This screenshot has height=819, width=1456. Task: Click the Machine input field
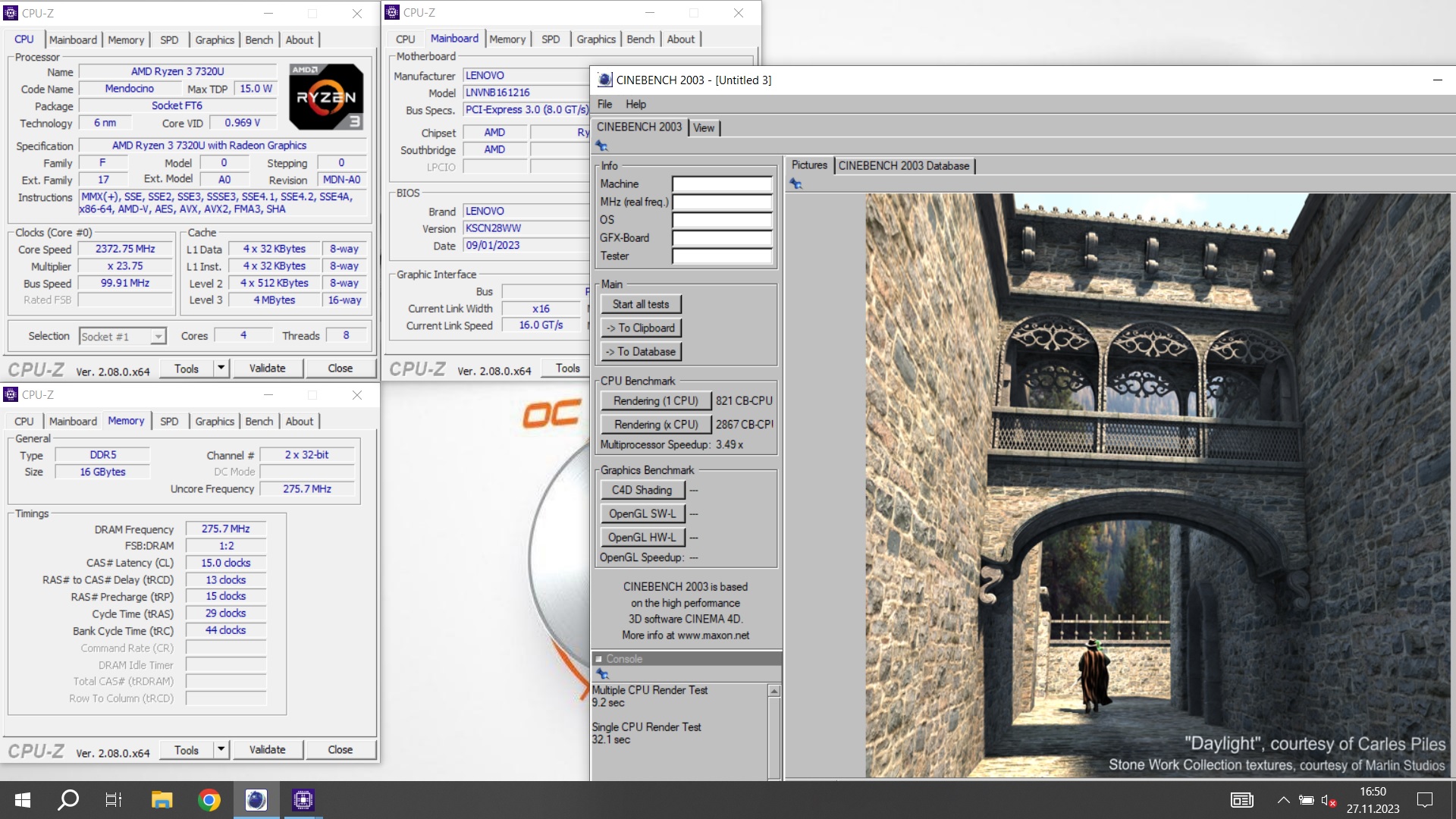click(722, 184)
